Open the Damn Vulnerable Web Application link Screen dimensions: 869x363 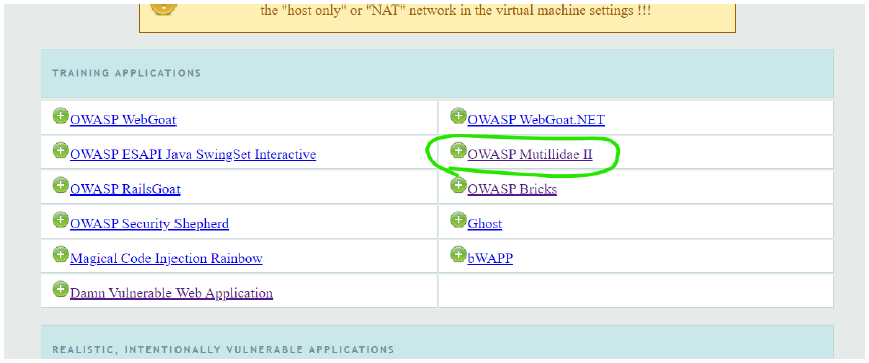tap(171, 293)
